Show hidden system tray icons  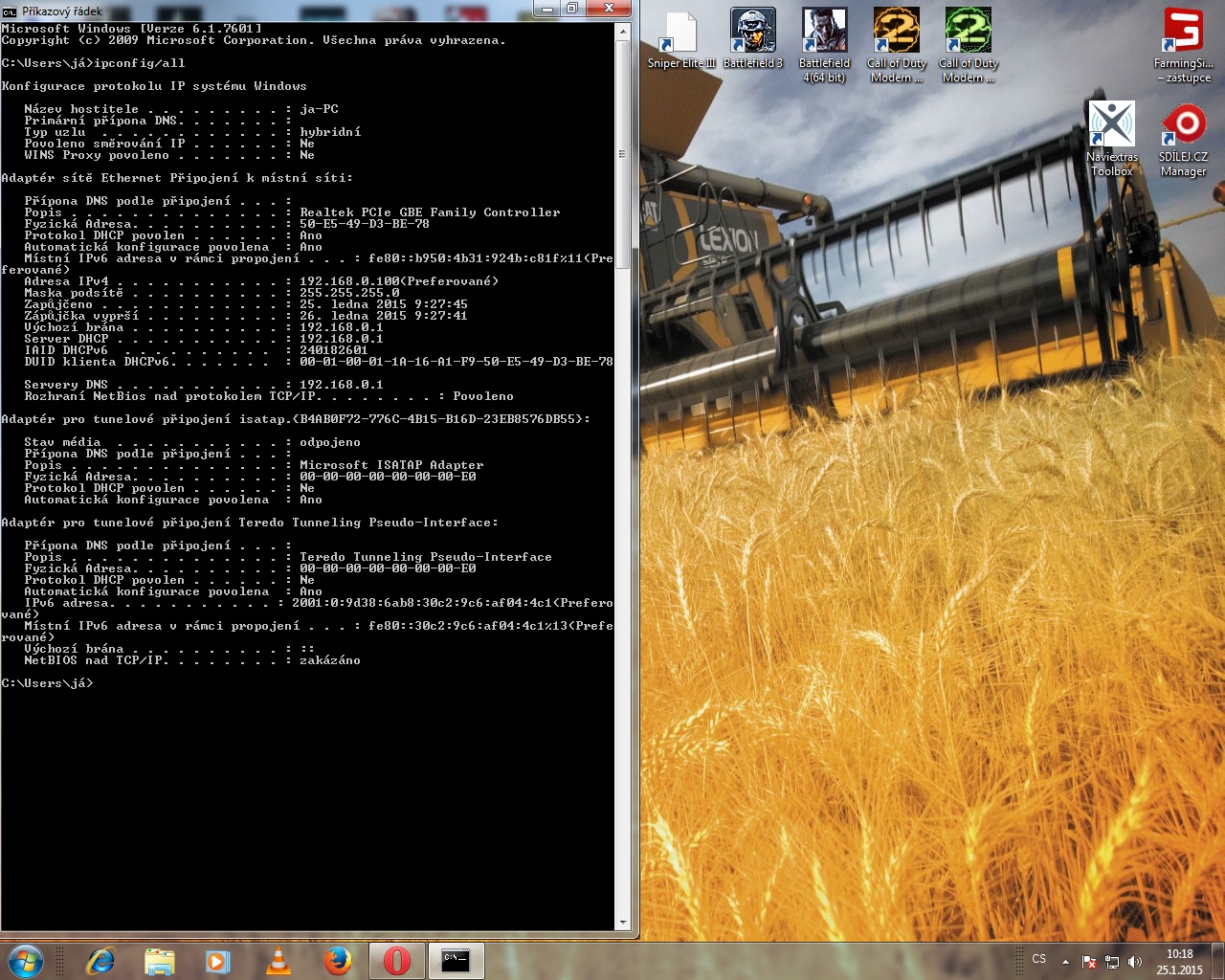tap(1065, 962)
